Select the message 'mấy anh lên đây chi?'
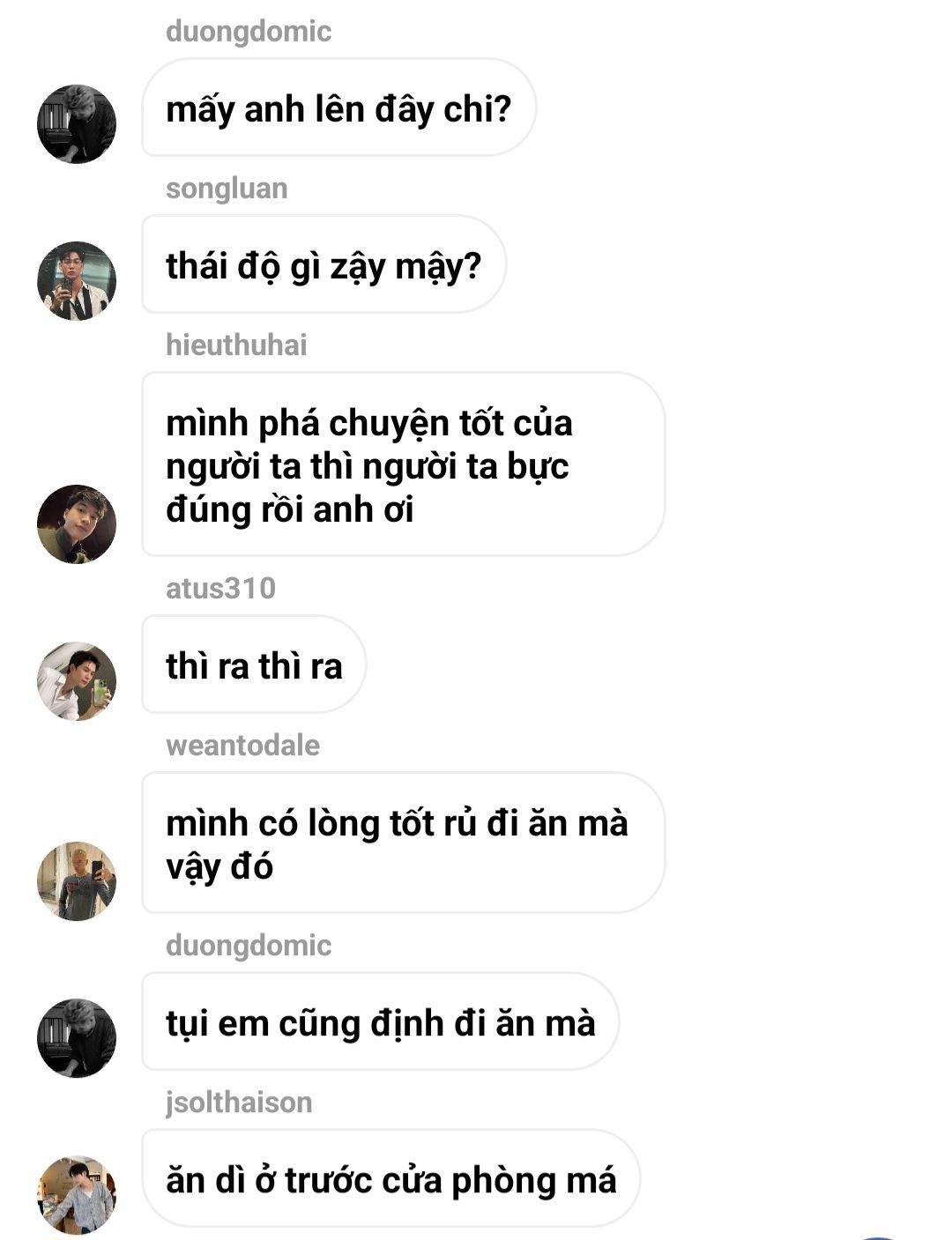The image size is (952, 1240). [x=338, y=108]
